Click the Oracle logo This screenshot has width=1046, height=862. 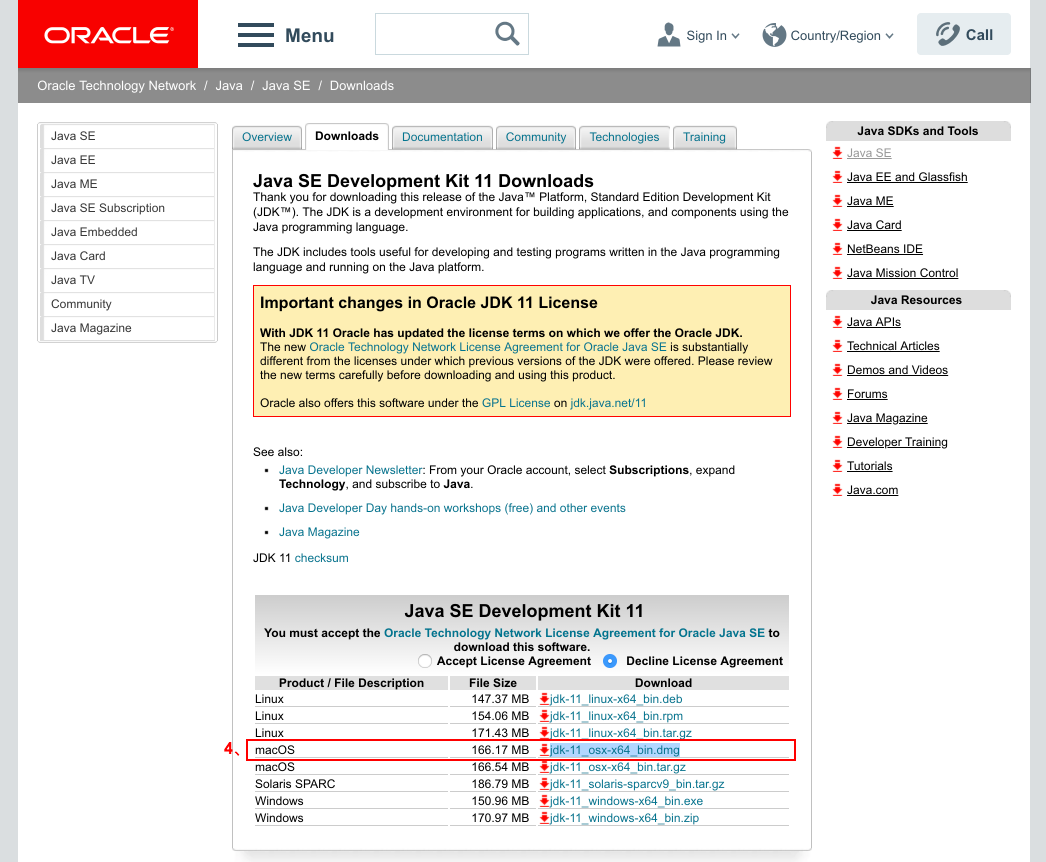point(108,35)
